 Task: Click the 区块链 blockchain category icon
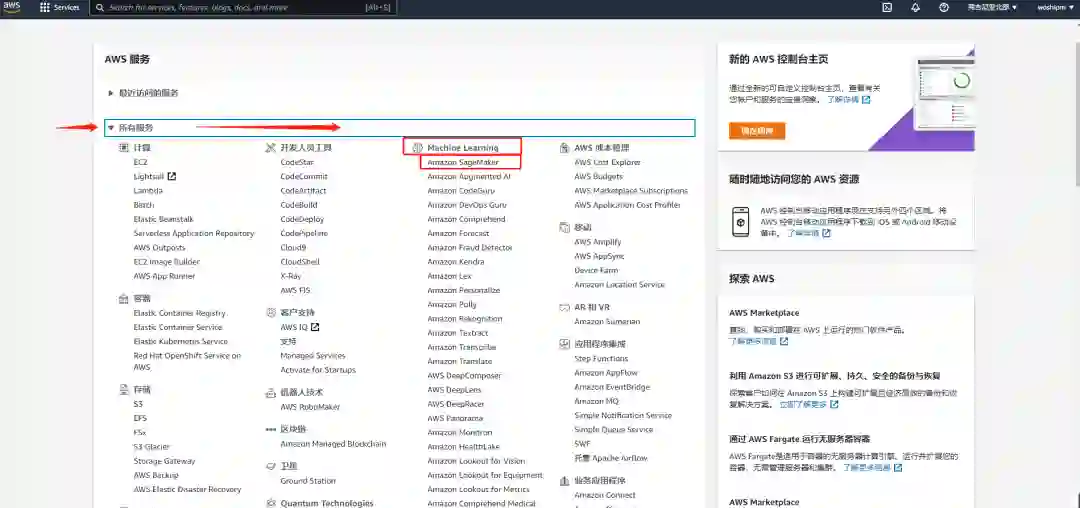[x=271, y=429]
